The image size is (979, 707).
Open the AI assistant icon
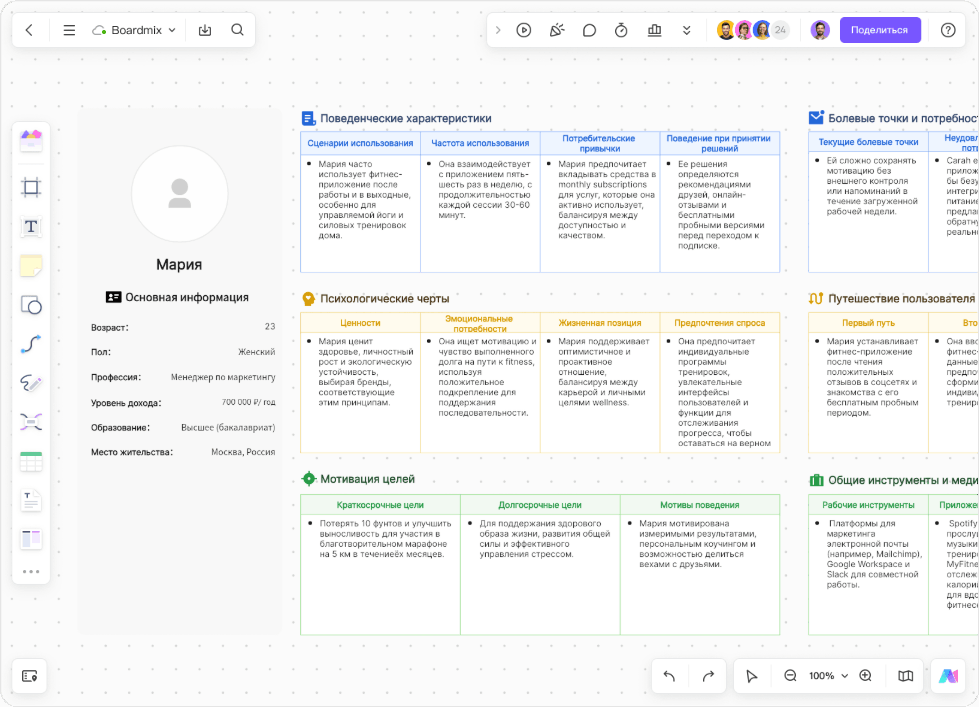tap(948, 676)
